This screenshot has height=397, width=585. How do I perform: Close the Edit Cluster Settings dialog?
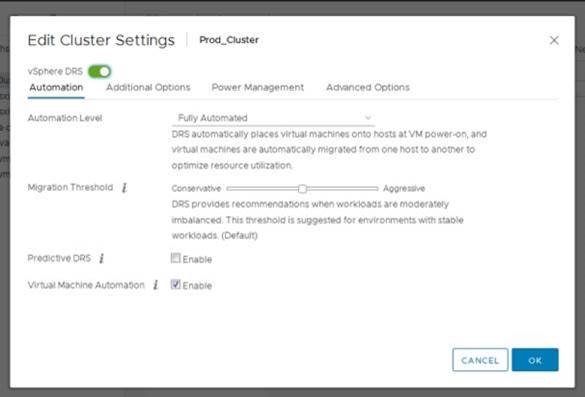[554, 40]
